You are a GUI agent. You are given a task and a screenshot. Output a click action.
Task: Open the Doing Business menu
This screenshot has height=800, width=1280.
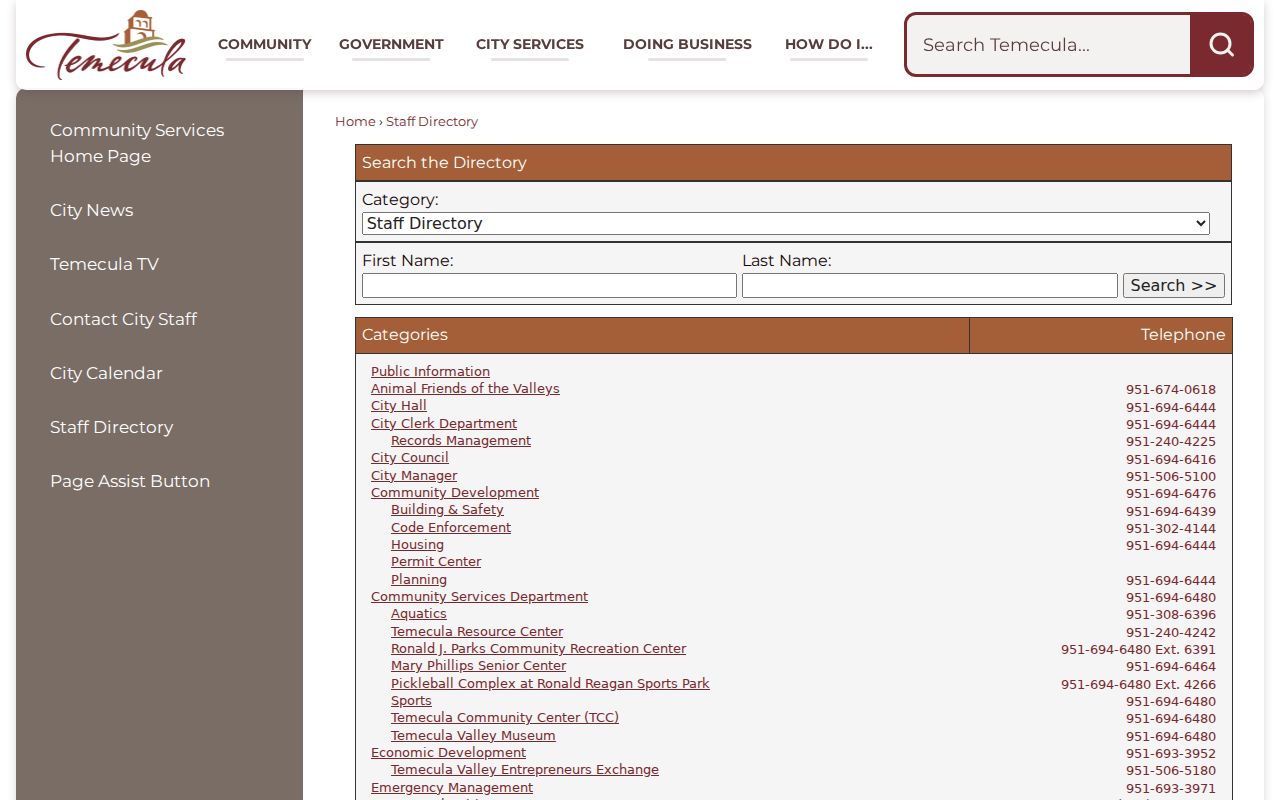point(687,44)
